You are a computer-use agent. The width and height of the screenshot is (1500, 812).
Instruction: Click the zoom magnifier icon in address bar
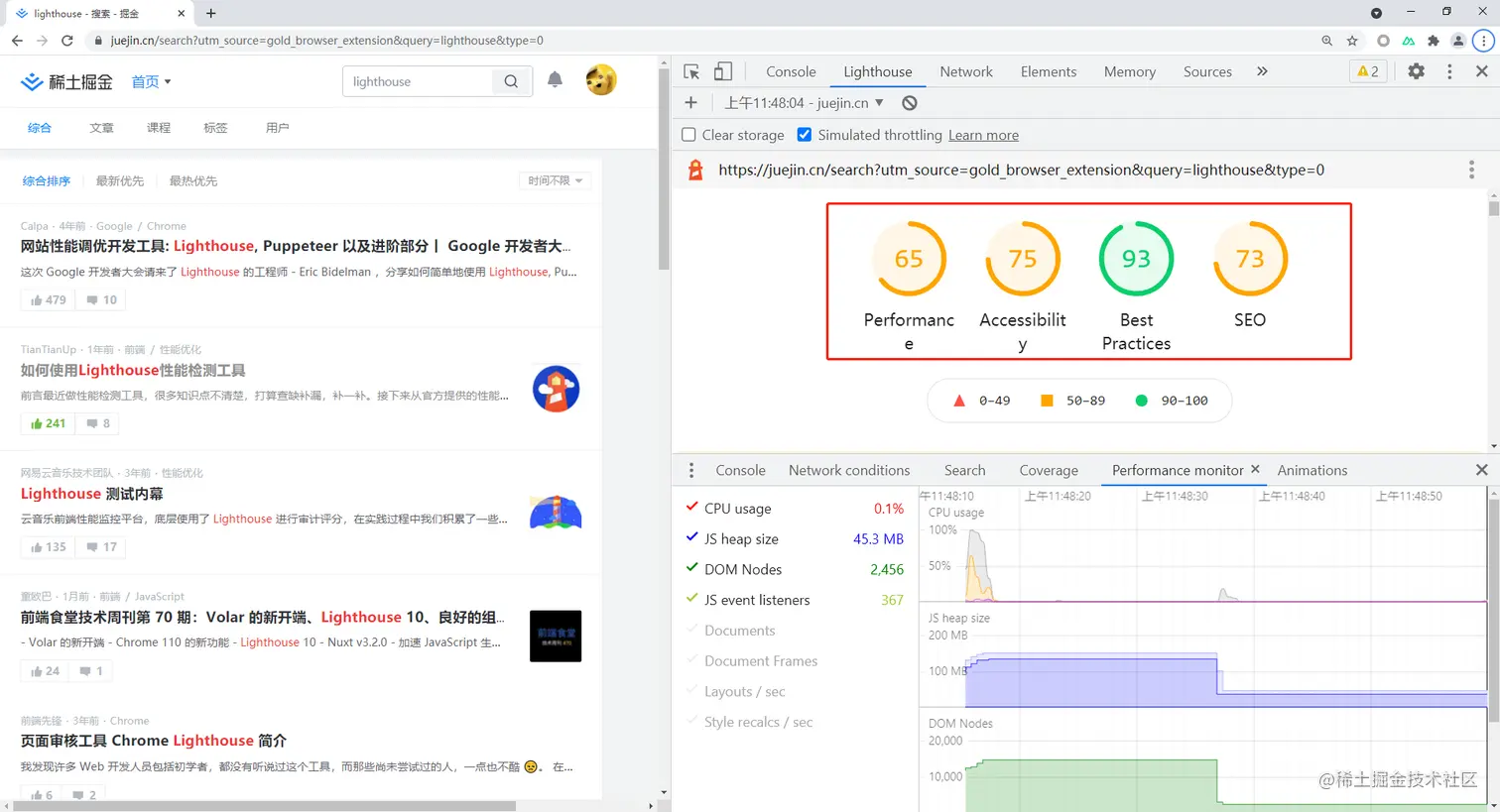click(x=1327, y=41)
